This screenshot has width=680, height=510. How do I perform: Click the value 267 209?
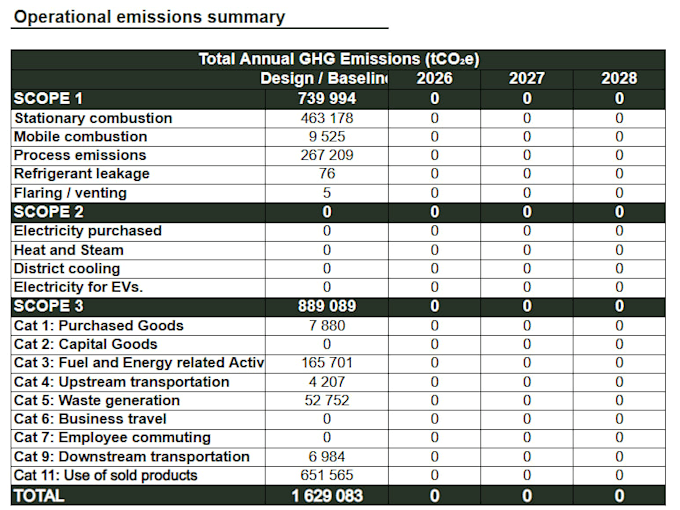[x=327, y=155]
